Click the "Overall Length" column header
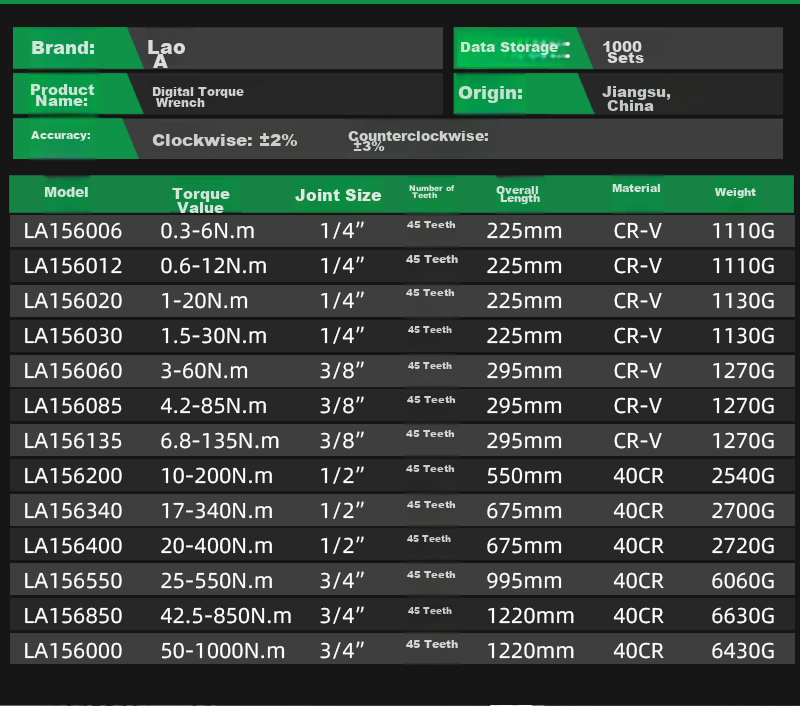The image size is (800, 706). point(518,194)
